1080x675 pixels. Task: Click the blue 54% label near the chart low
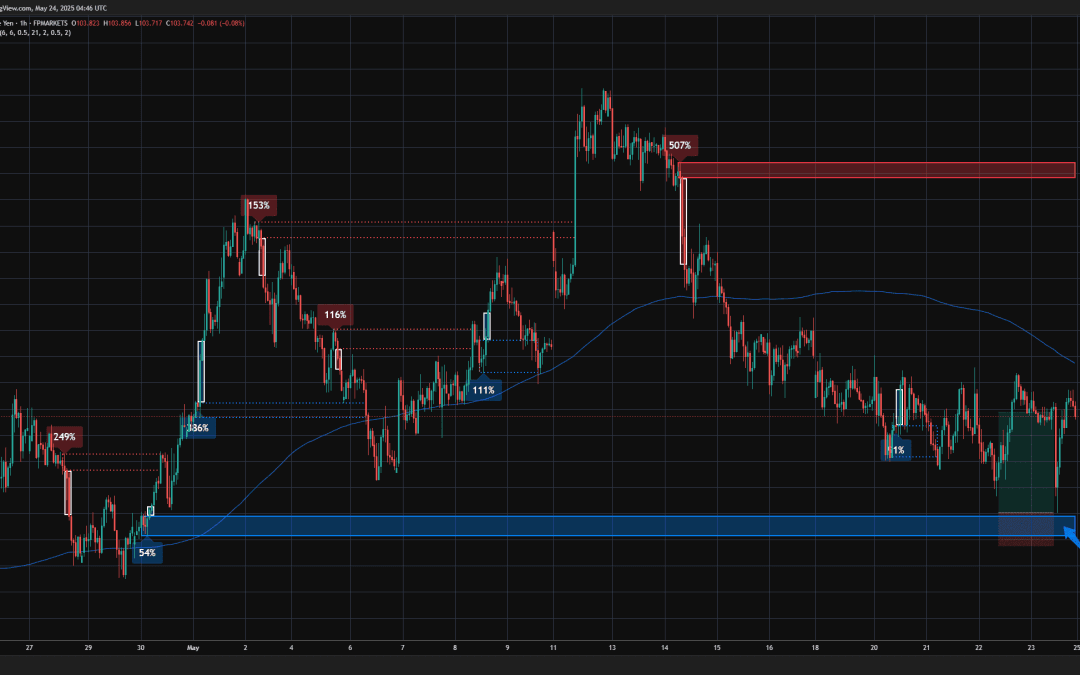point(146,552)
